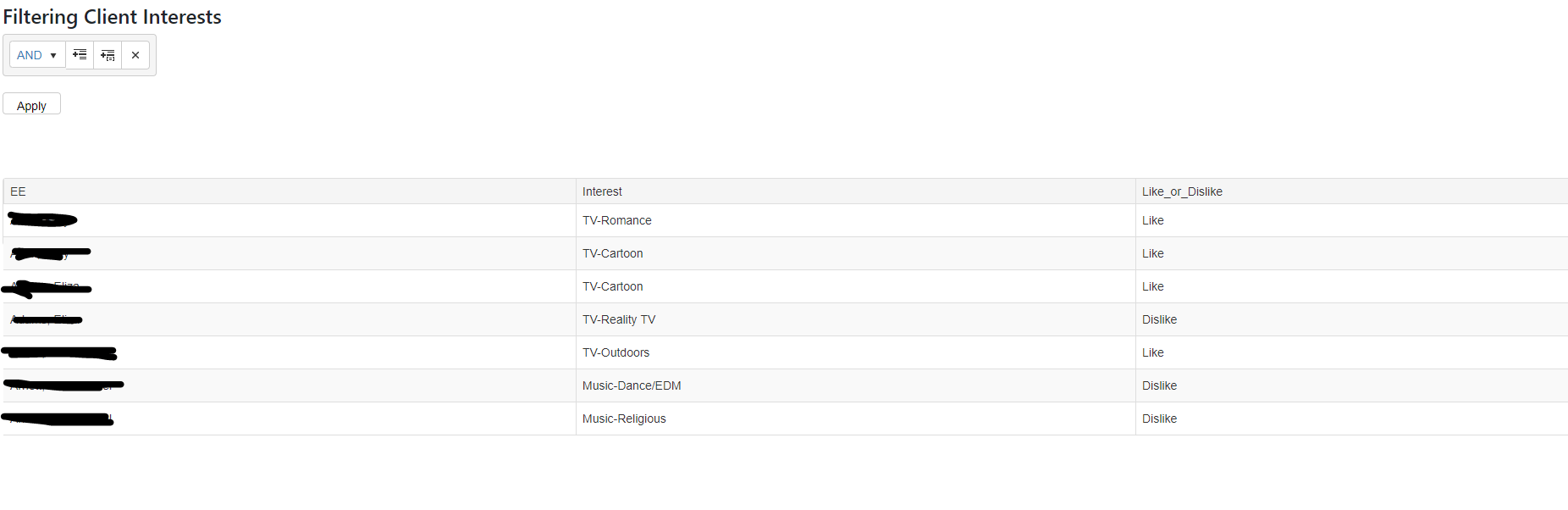Image resolution: width=1568 pixels, height=510 pixels.
Task: Click the add filter group icon
Action: pos(108,55)
